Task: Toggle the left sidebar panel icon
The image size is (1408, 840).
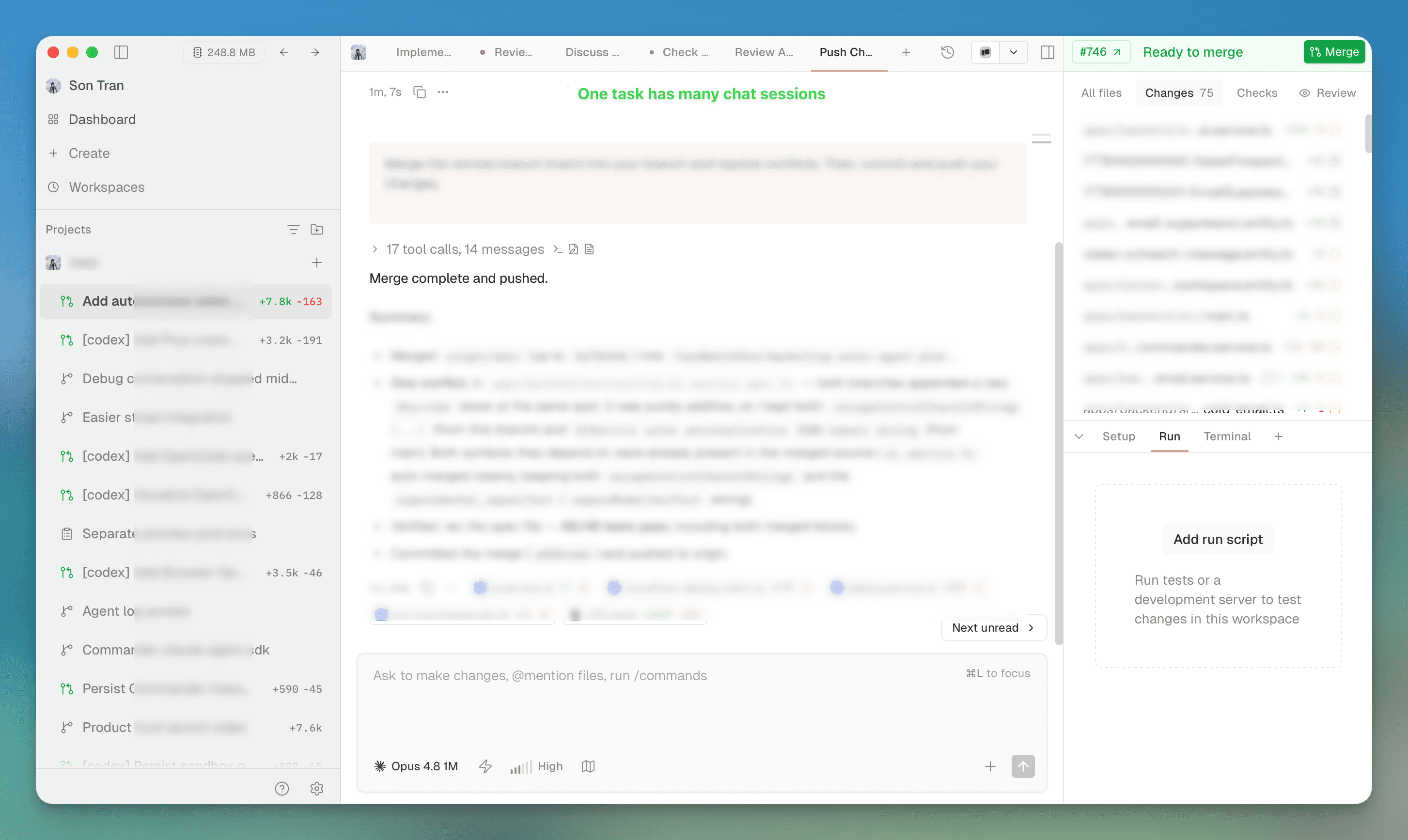Action: [x=121, y=52]
